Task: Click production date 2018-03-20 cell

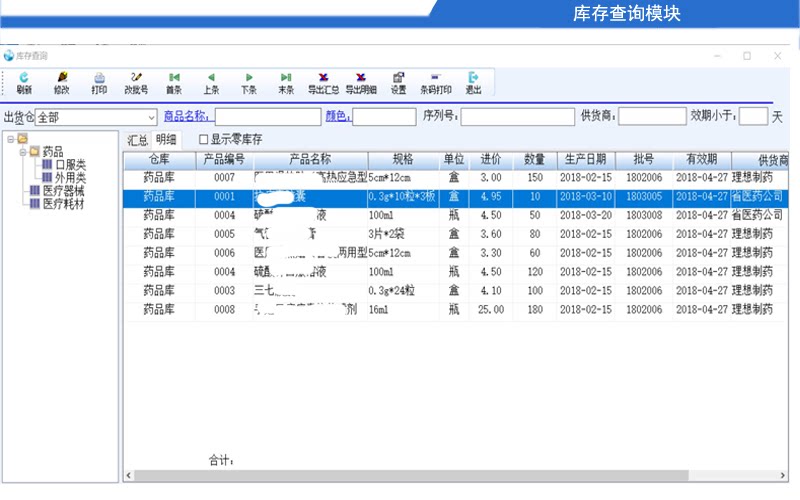Action: tap(586, 215)
